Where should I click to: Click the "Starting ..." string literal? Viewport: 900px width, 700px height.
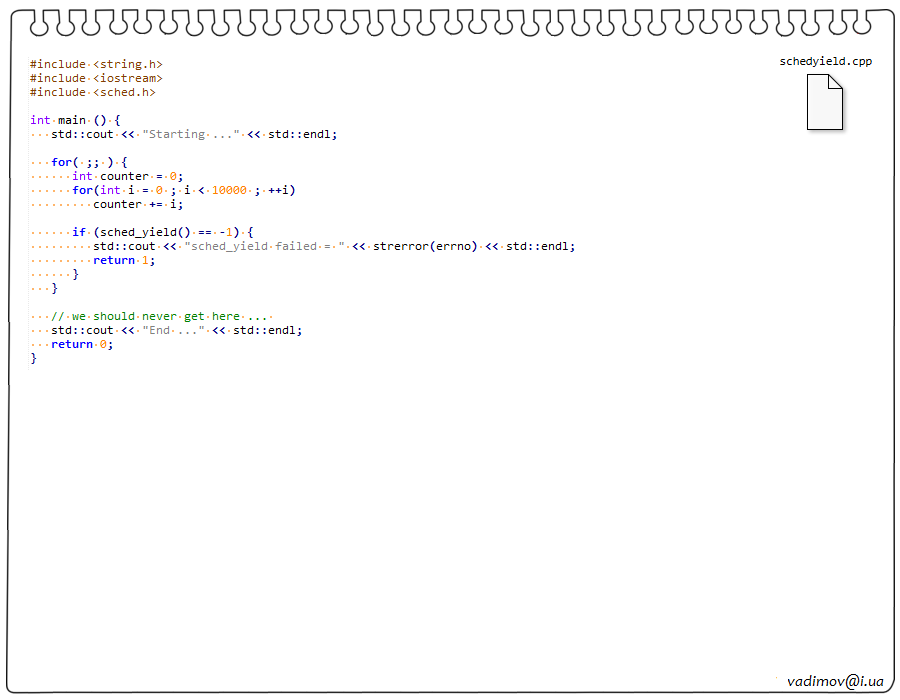[191, 134]
